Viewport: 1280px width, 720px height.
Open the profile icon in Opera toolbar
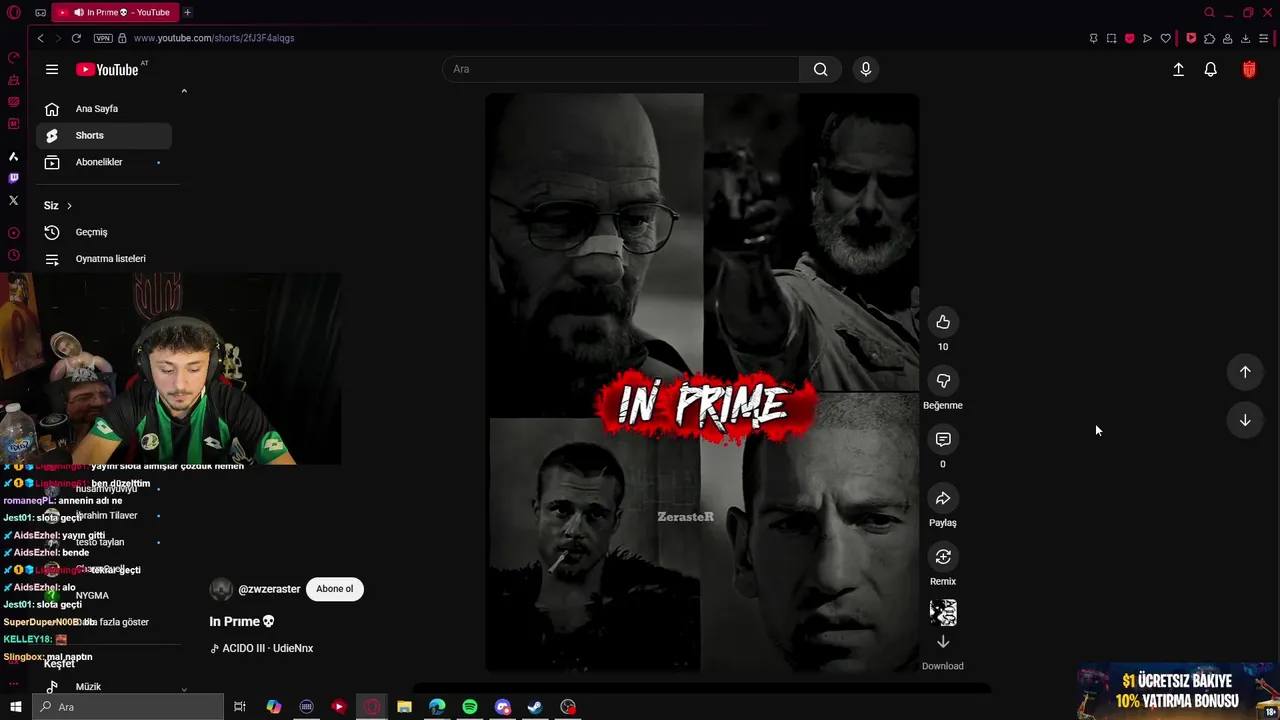[1227, 38]
